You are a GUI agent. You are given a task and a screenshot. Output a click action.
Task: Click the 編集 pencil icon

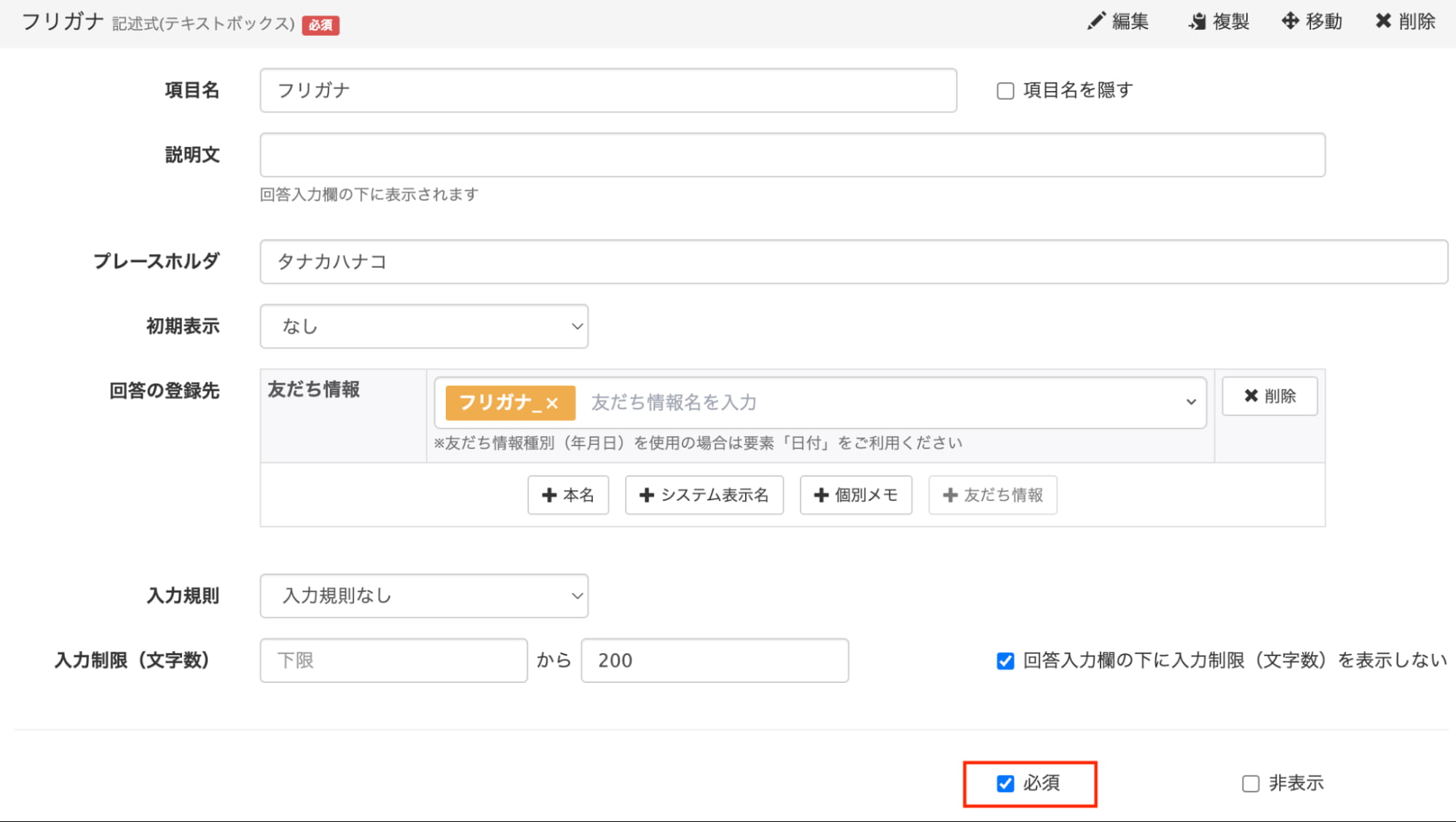pyautogui.click(x=1097, y=21)
